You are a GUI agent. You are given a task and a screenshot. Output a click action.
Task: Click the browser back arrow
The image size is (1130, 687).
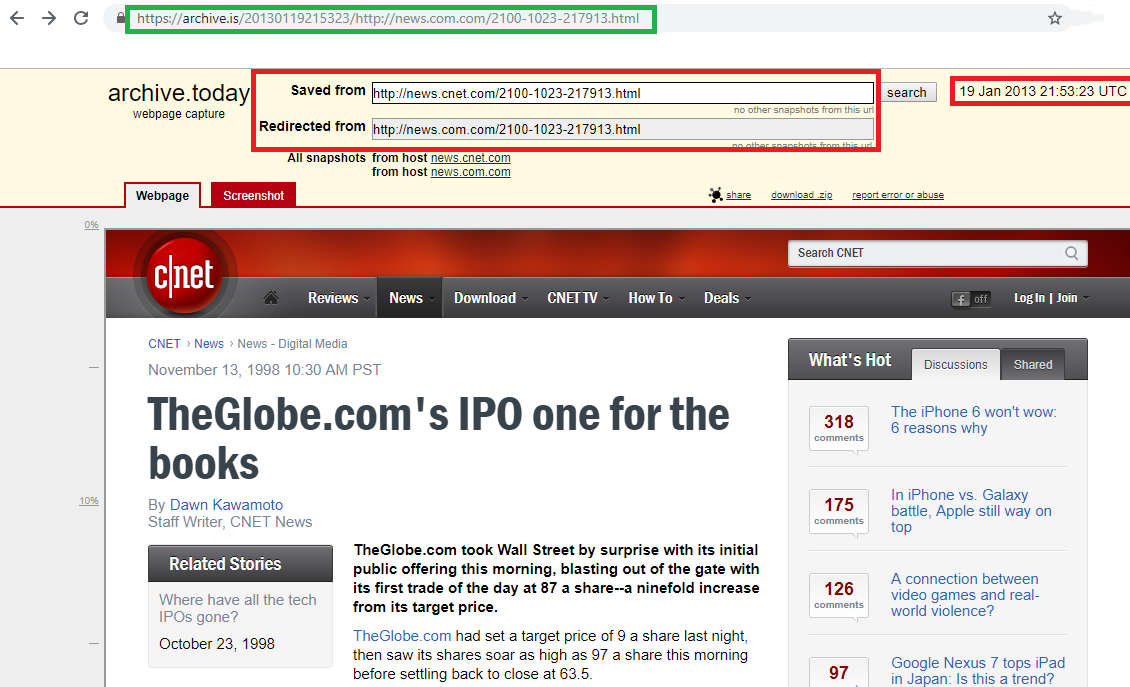click(x=17, y=18)
